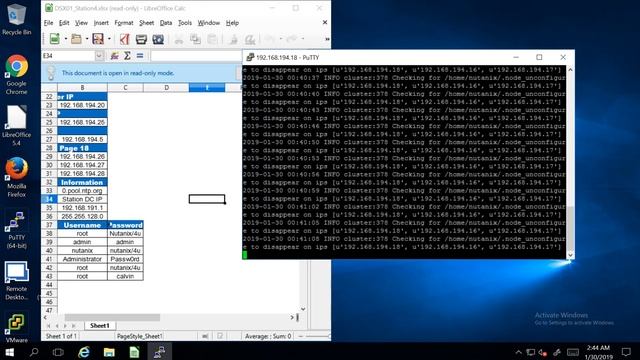Click the formula input line
640x360 pixels.
click(x=196, y=56)
